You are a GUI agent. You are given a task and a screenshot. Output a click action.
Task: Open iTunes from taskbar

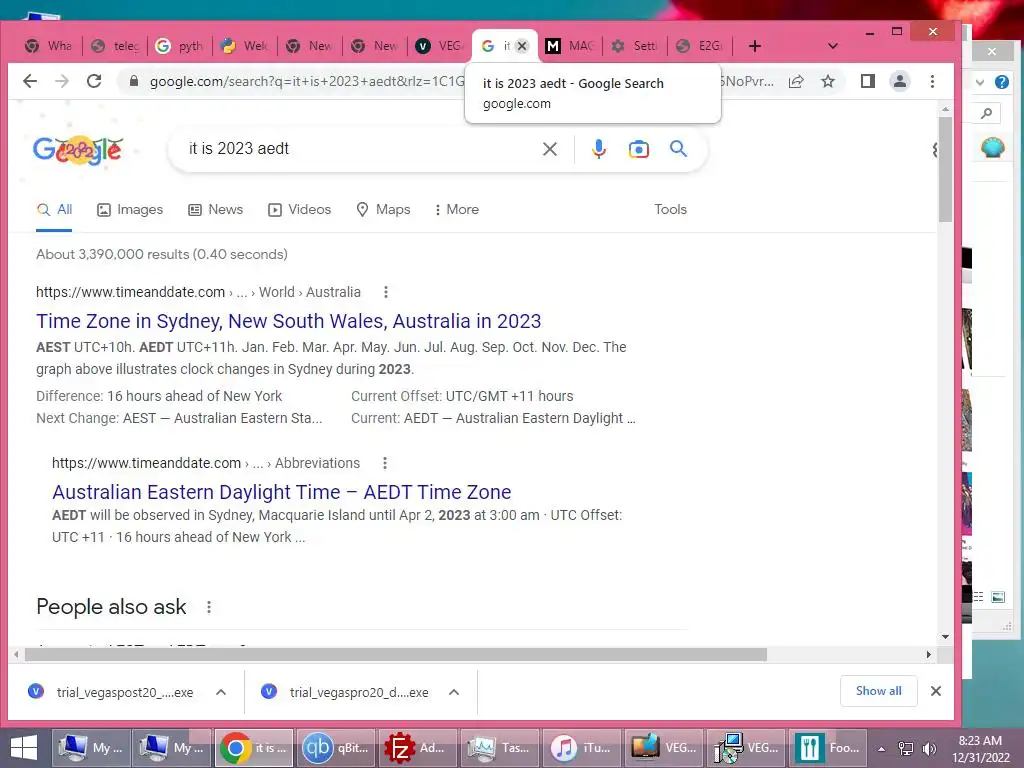[x=581, y=748]
